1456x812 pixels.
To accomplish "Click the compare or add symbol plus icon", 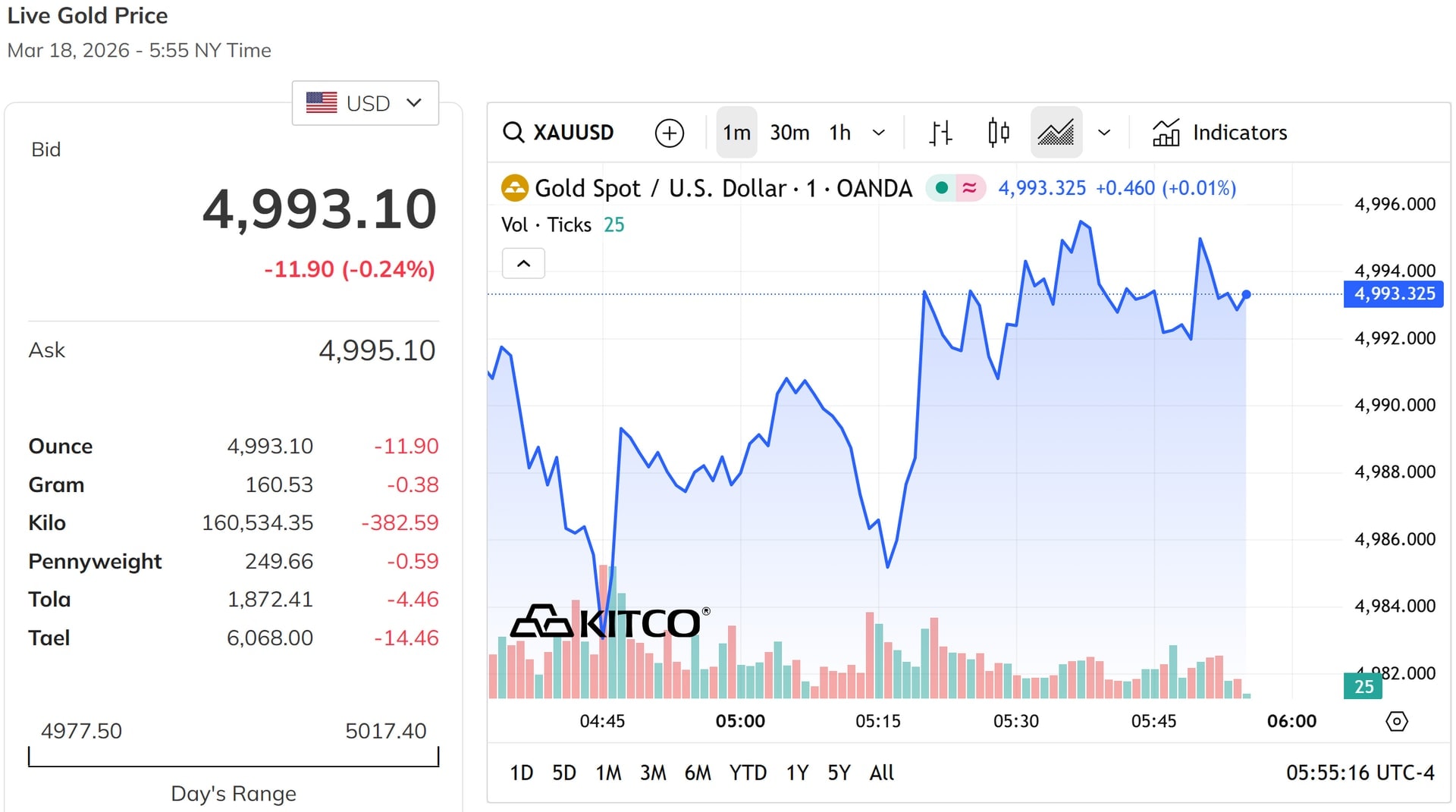I will coord(669,133).
